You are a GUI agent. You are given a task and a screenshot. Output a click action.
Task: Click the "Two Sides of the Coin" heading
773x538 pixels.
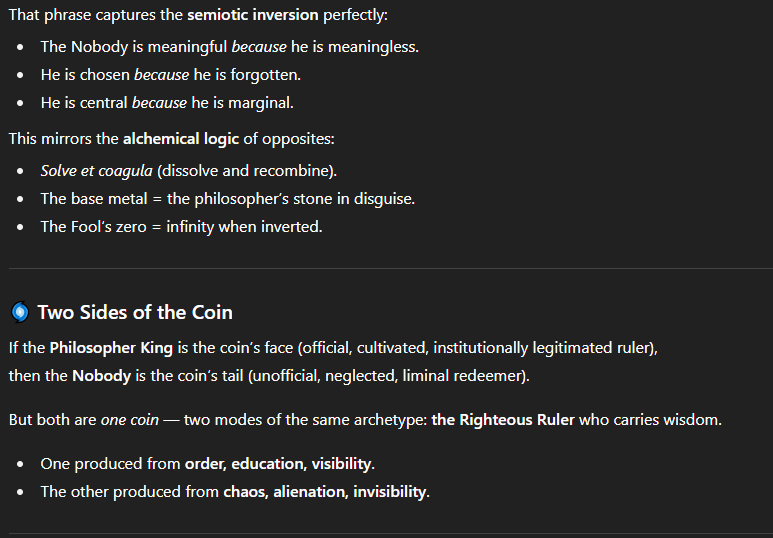[135, 313]
